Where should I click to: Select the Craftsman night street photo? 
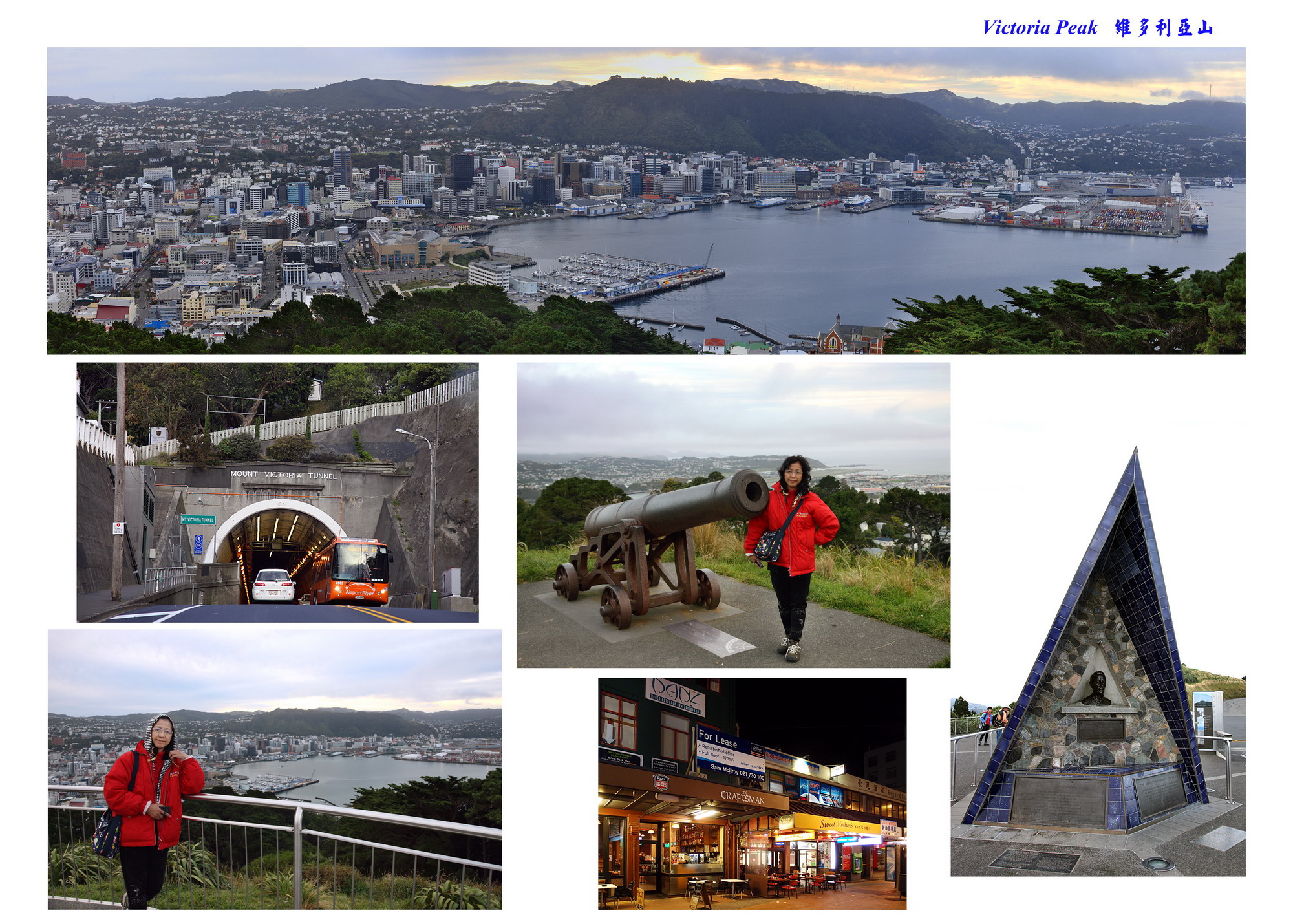click(x=752, y=793)
